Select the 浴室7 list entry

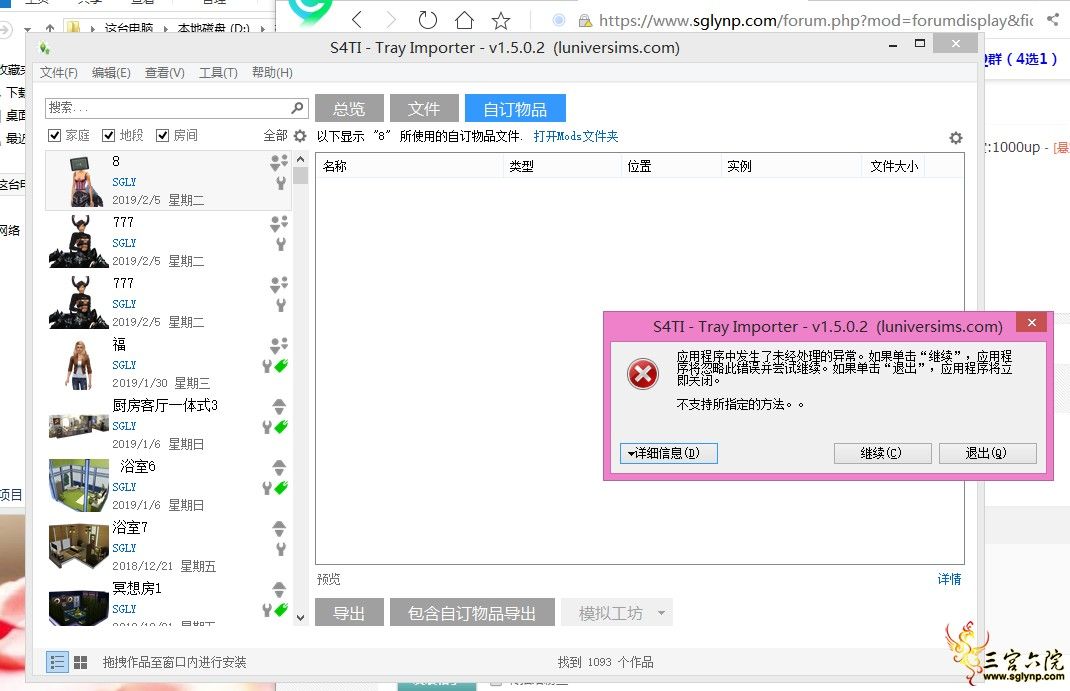[169, 546]
